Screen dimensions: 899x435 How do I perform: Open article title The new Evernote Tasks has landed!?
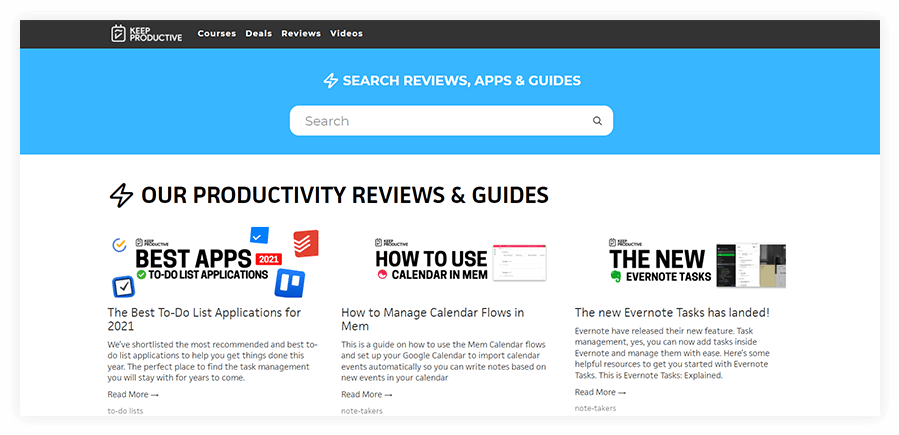[672, 313]
